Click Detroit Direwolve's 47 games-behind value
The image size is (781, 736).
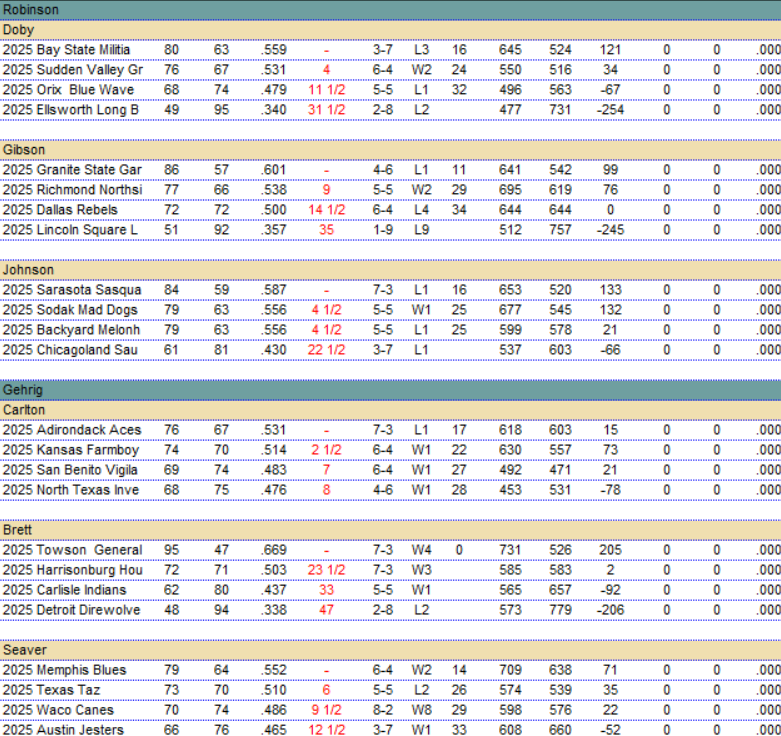[x=326, y=610]
